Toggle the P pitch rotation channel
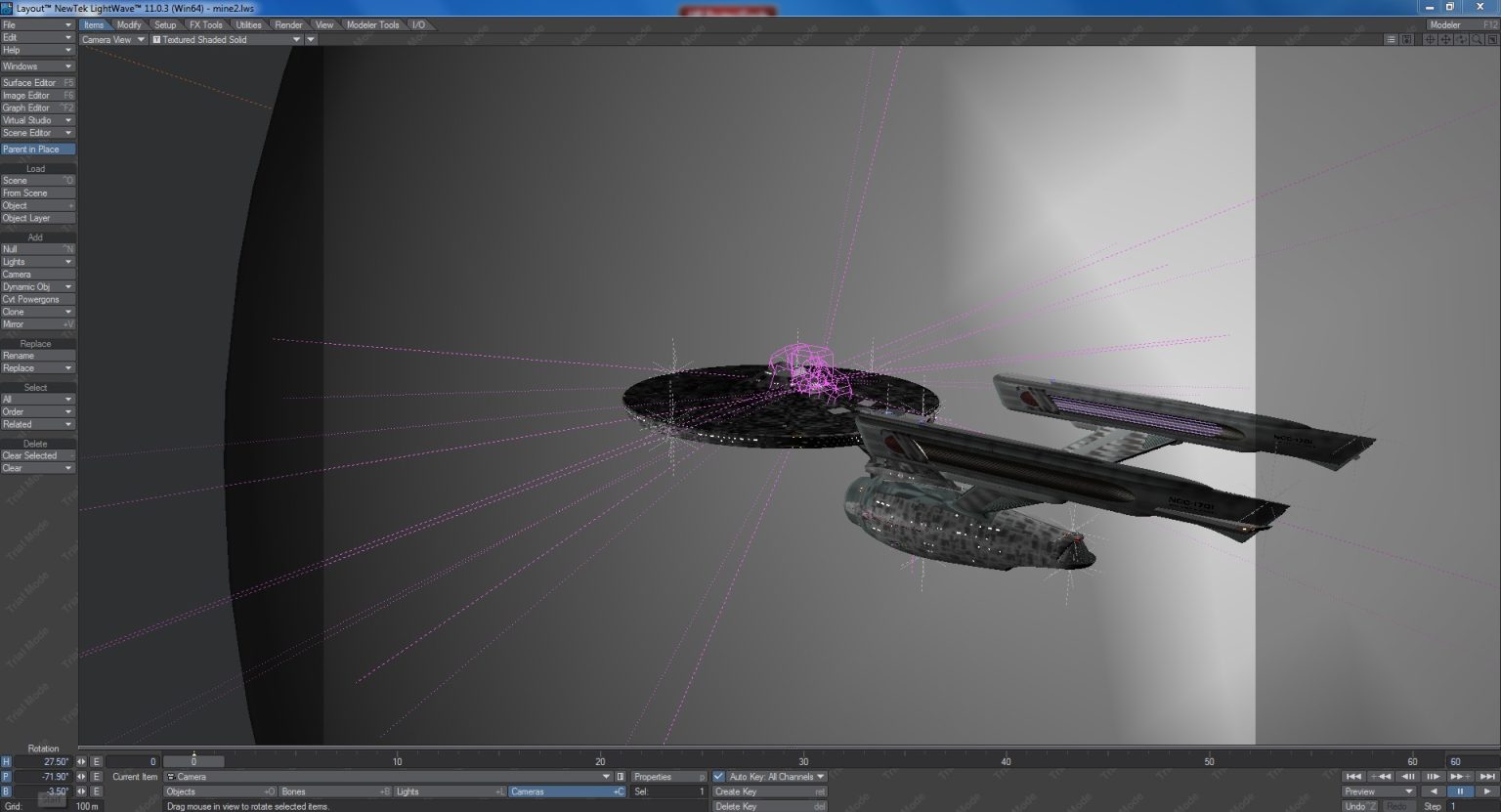1501x812 pixels. point(6,777)
